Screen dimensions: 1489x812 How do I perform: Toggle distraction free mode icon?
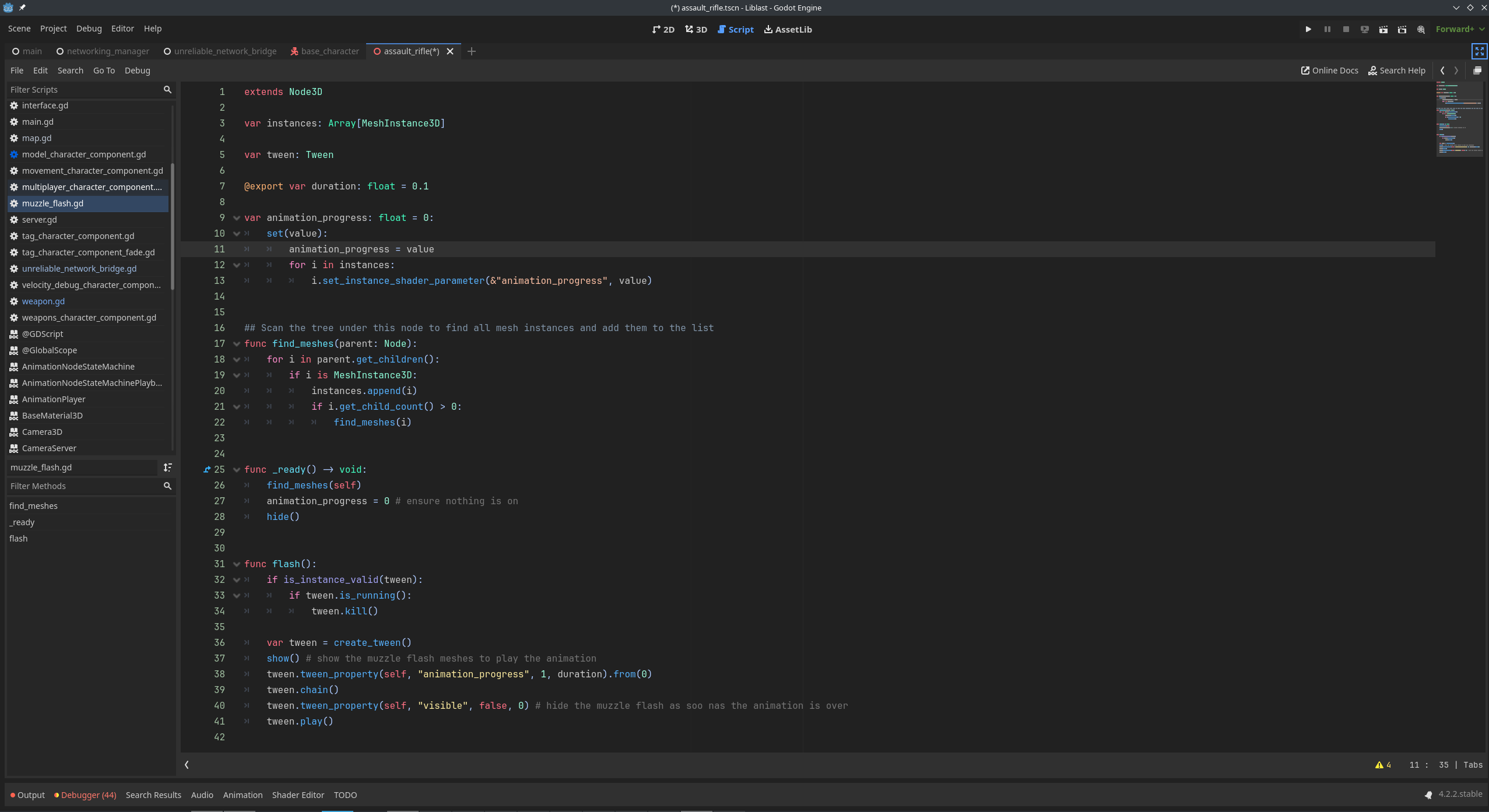pos(1480,51)
